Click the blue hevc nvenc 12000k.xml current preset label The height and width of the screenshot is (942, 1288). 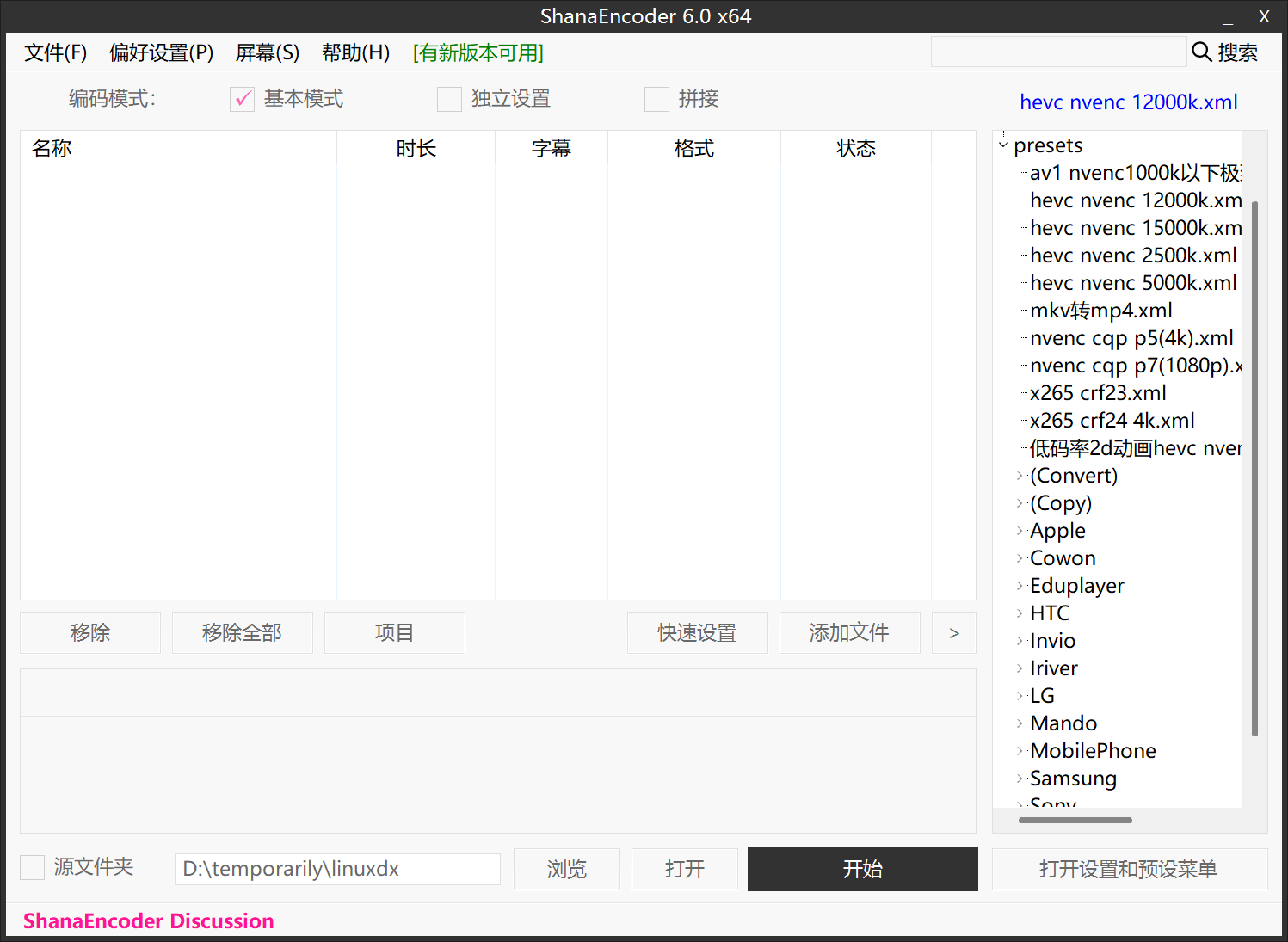coord(1129,102)
